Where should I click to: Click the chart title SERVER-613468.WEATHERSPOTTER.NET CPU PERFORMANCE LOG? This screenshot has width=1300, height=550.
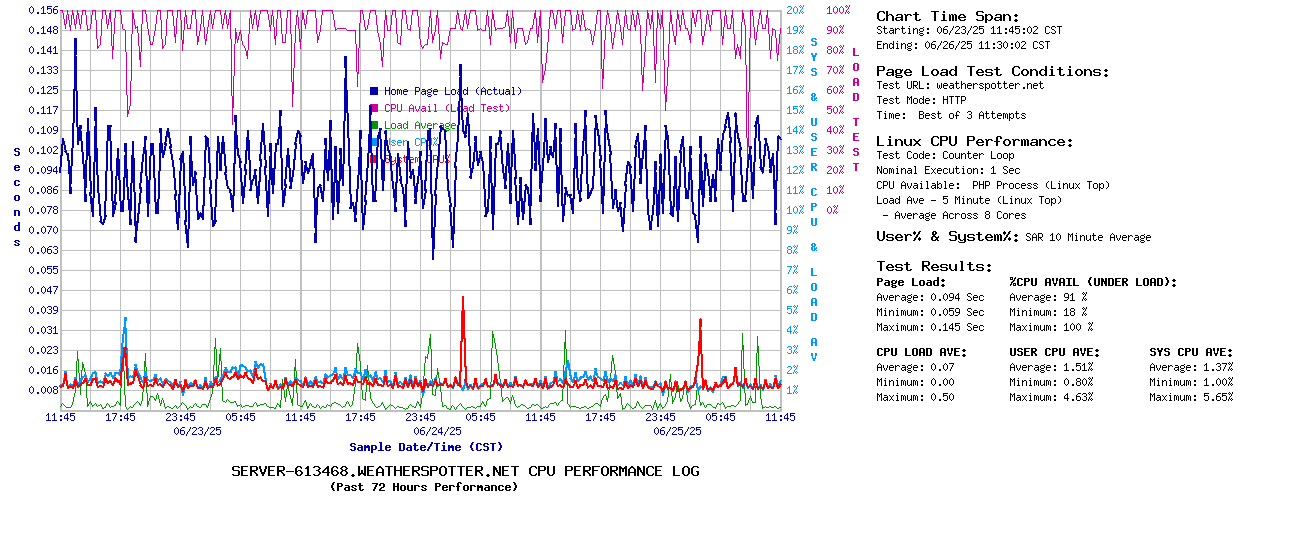click(x=465, y=471)
